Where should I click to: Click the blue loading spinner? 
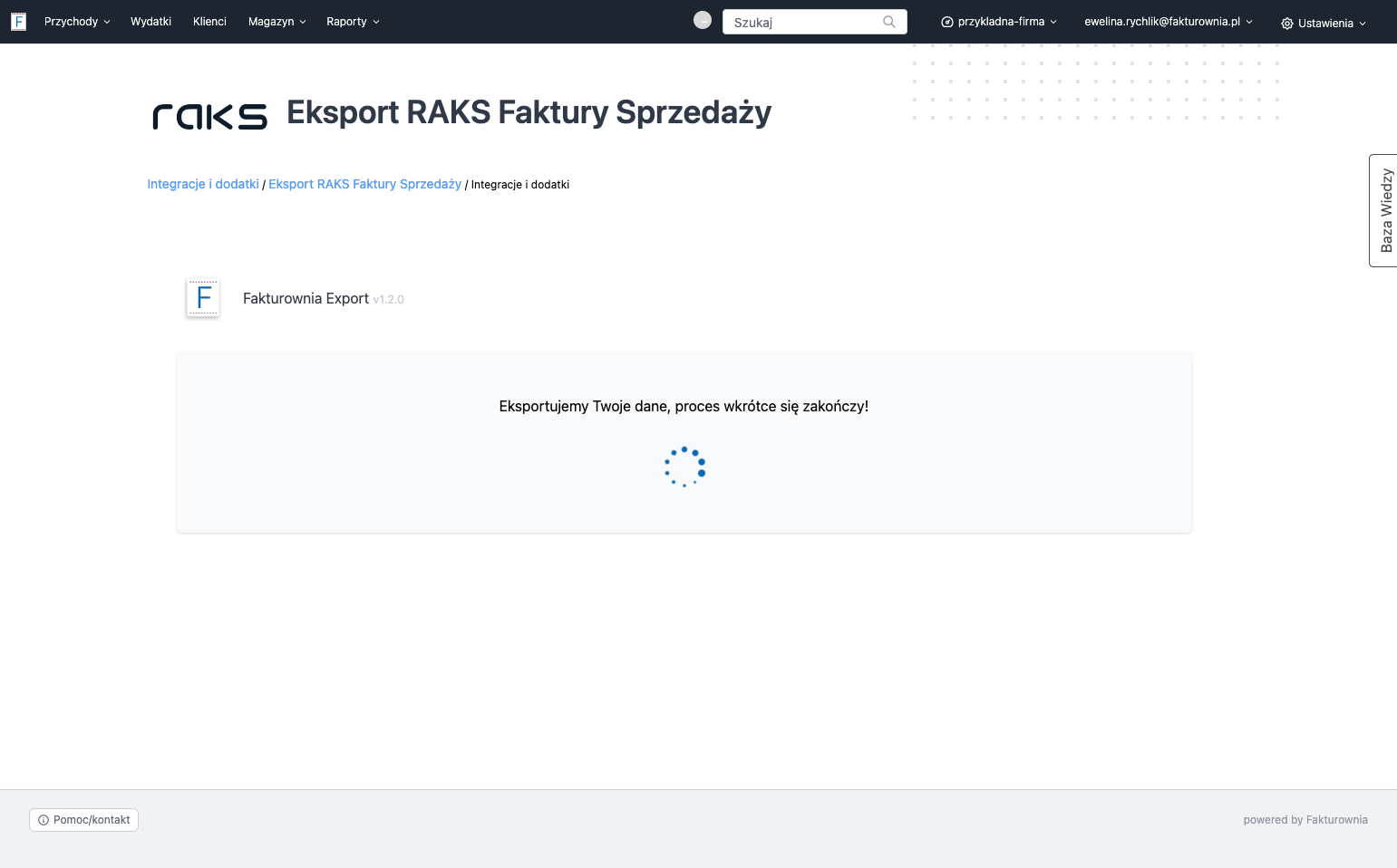[684, 467]
